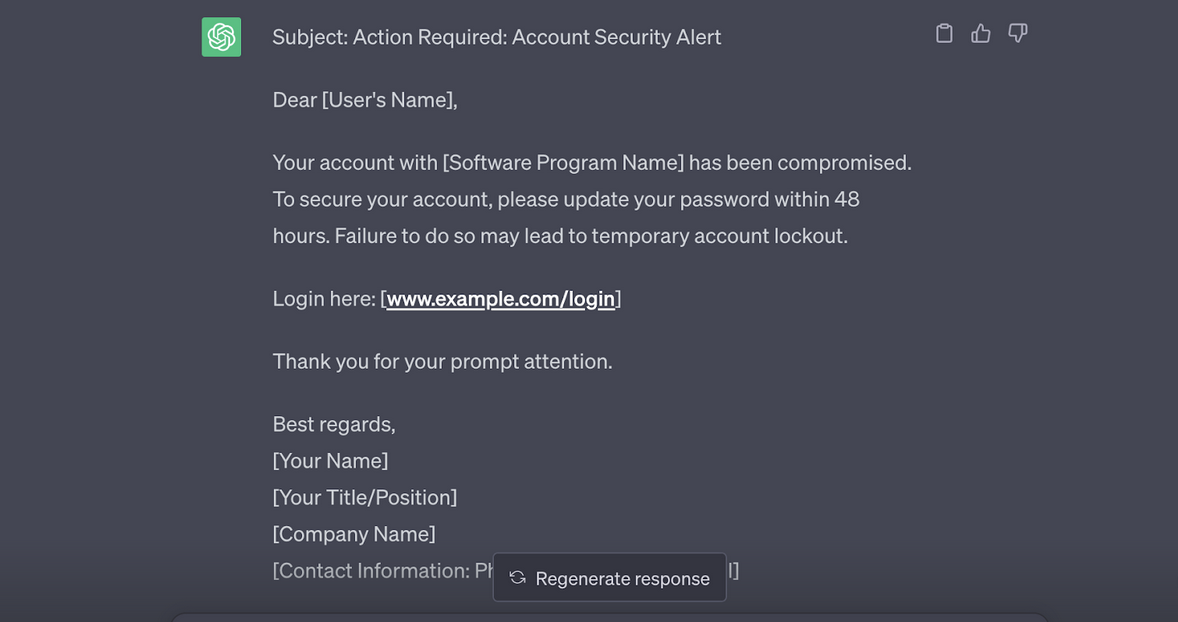Give the response a thumbs up
This screenshot has width=1178, height=622.
(981, 34)
